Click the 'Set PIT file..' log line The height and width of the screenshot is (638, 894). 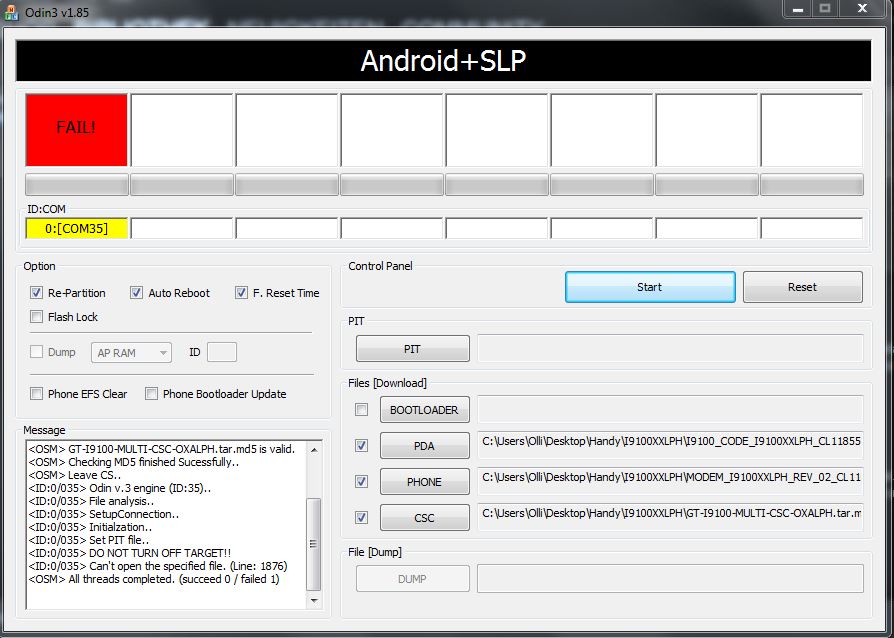tap(89, 540)
